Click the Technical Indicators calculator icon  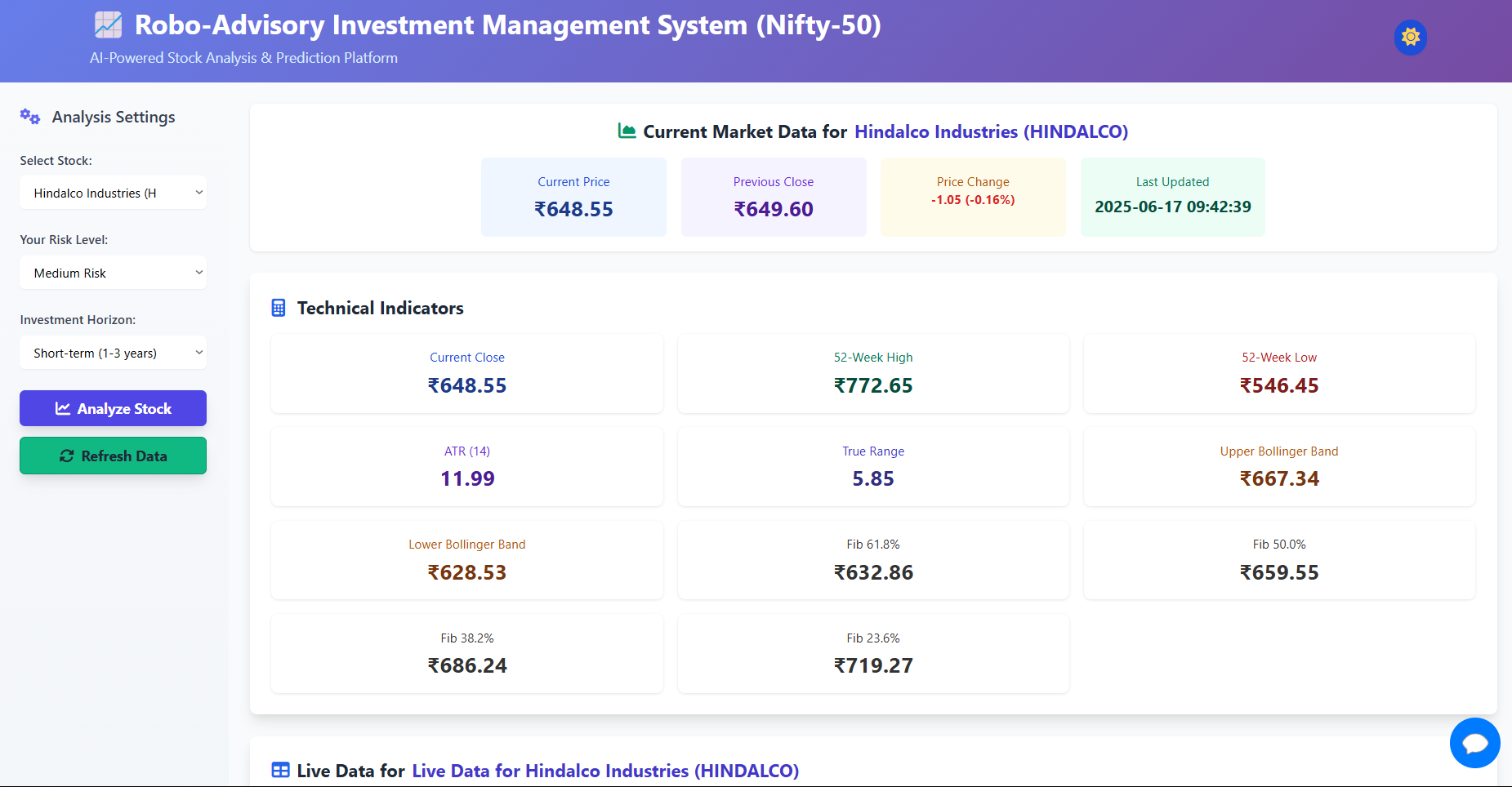279,308
